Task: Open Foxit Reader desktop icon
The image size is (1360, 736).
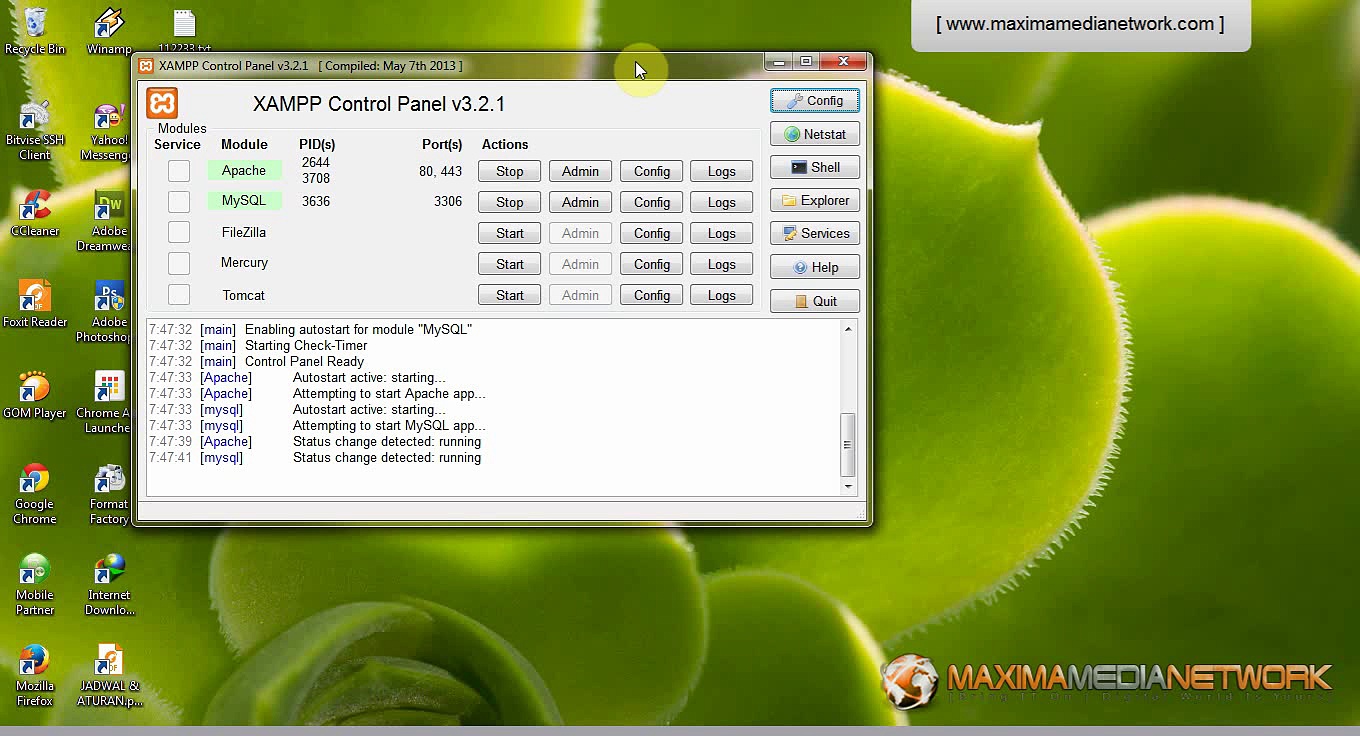Action: tap(35, 304)
